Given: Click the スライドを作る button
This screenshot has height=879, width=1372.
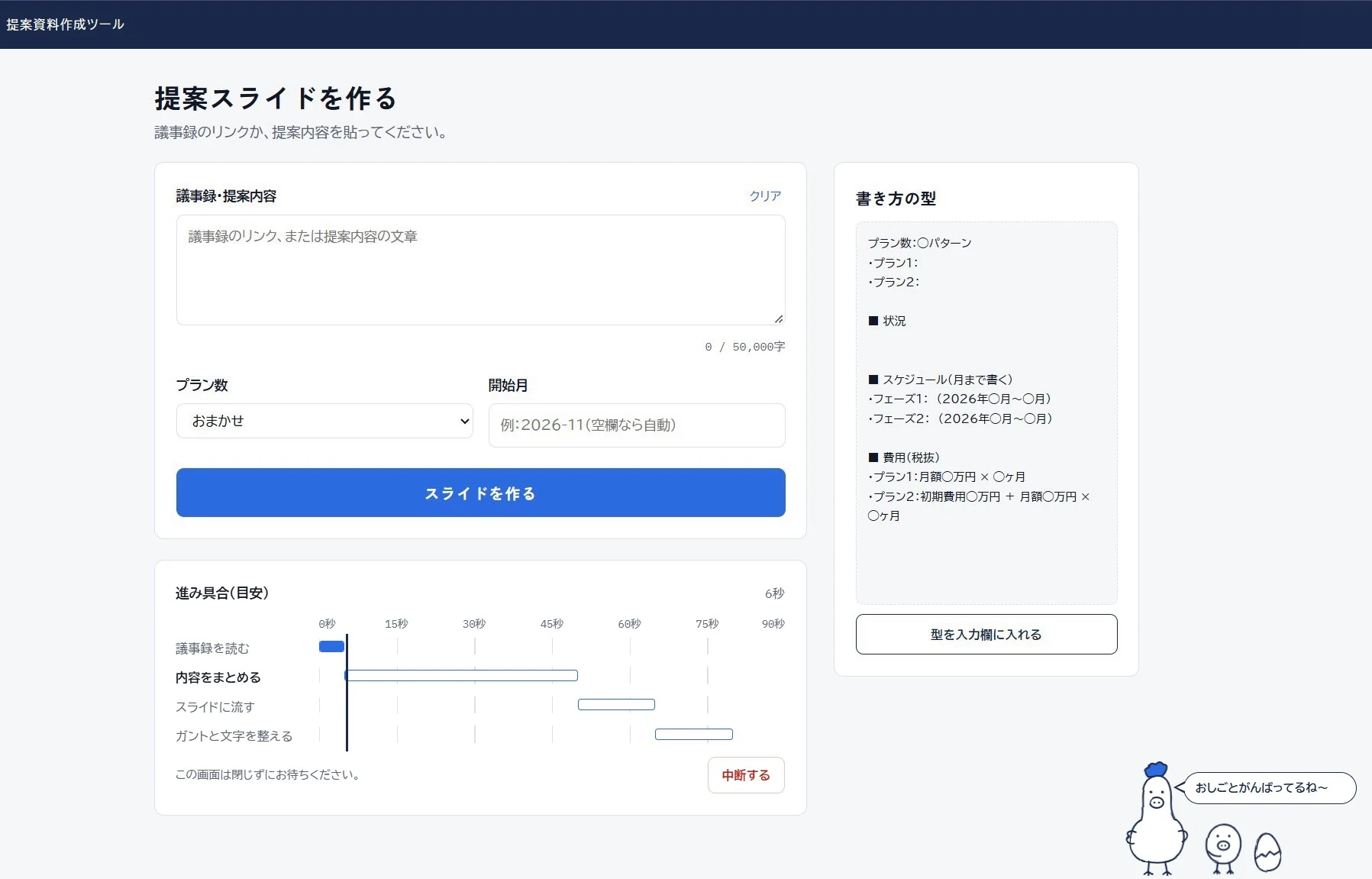Looking at the screenshot, I should (x=480, y=493).
